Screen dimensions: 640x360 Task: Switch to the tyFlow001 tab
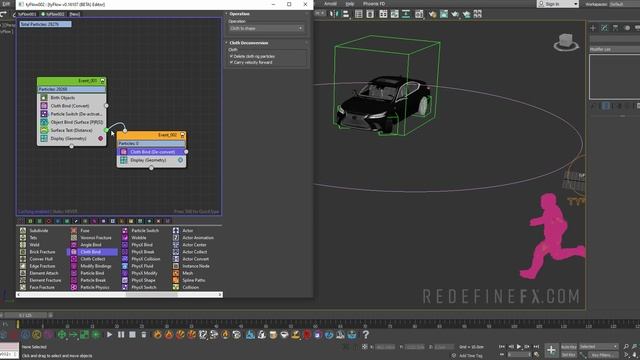point(27,14)
